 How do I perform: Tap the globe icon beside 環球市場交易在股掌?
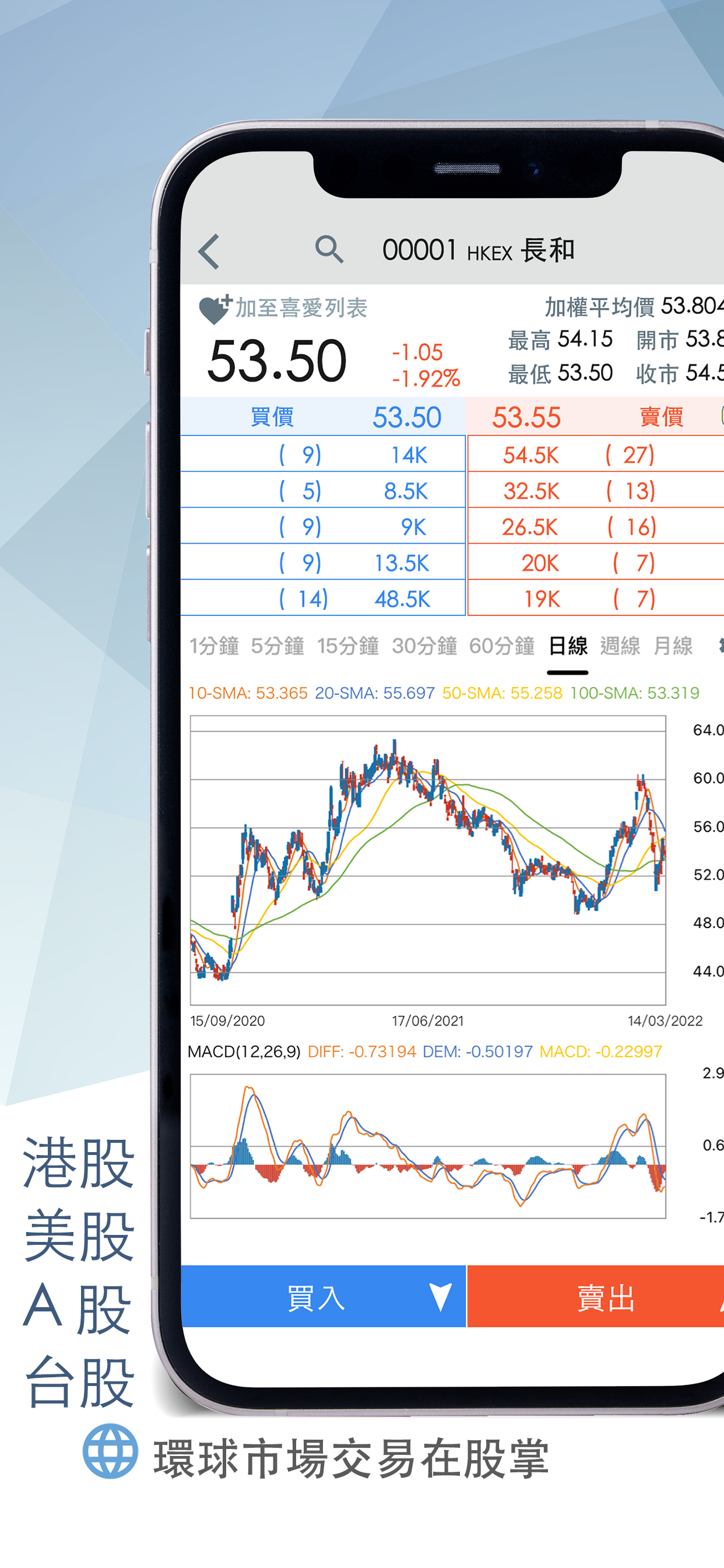(110, 1451)
